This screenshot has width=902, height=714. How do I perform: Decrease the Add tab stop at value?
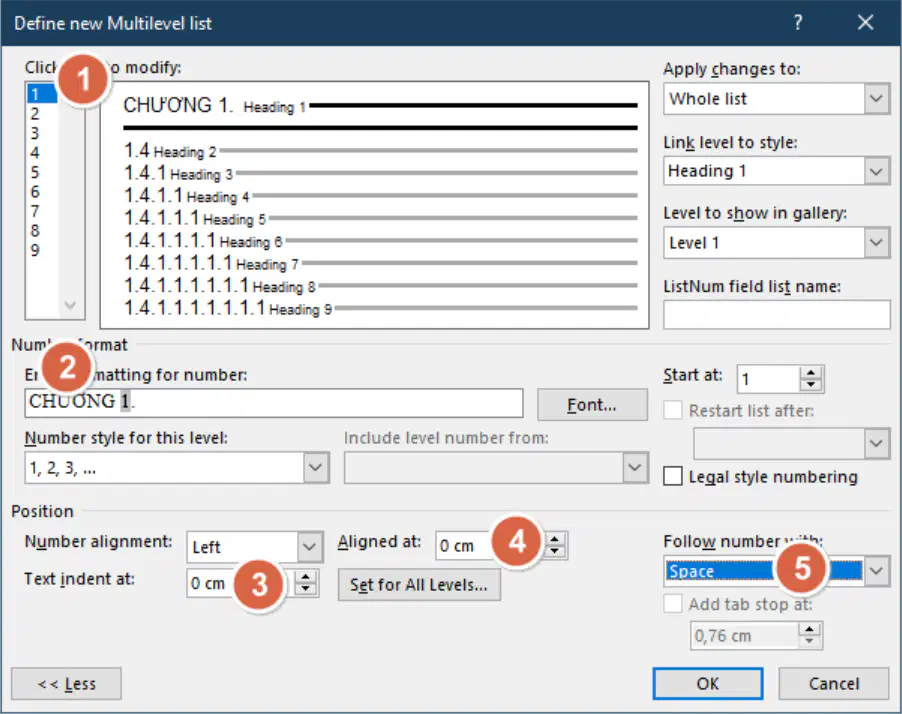click(x=810, y=642)
